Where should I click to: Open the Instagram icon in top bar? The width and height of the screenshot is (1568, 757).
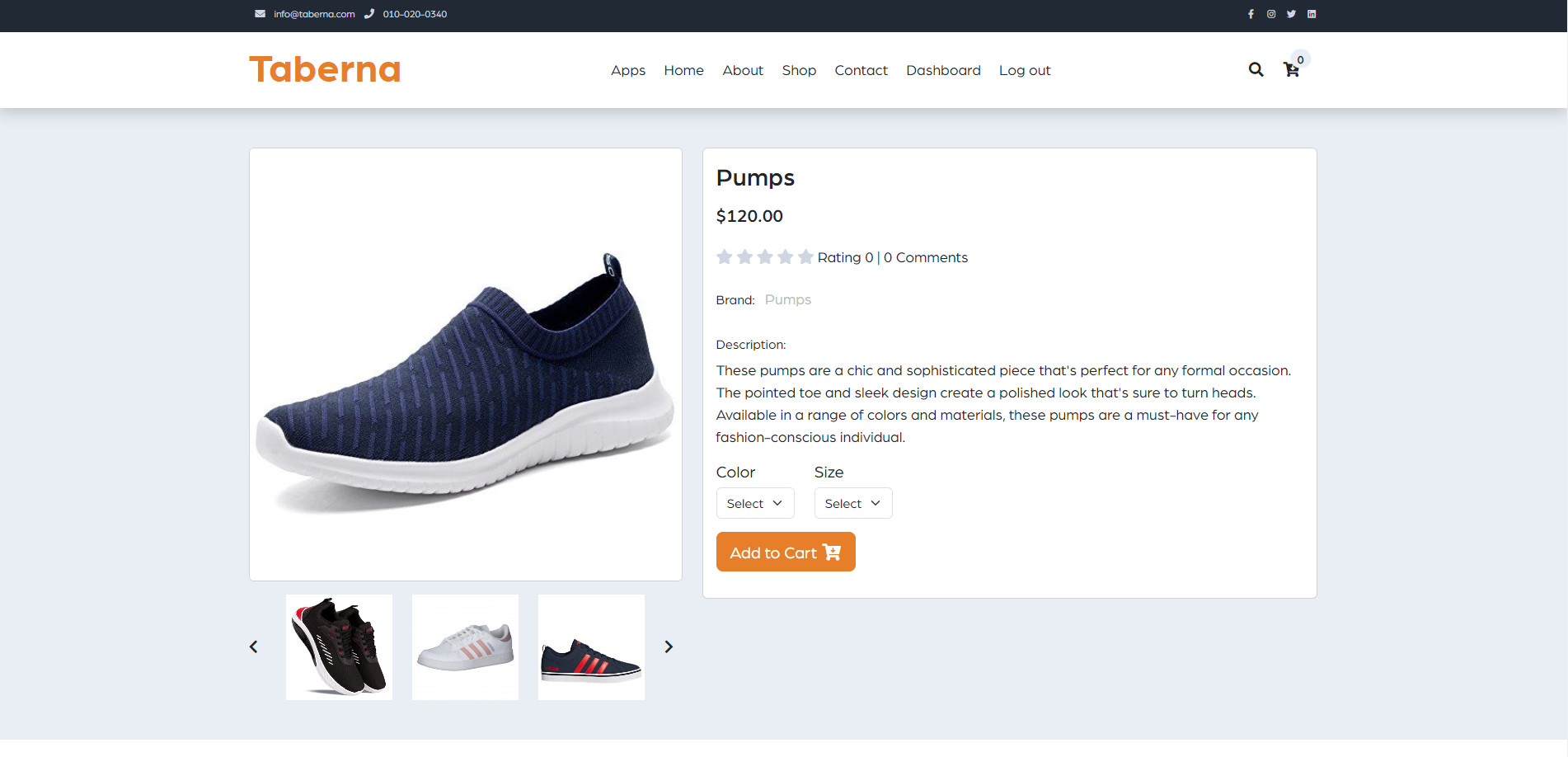point(1271,14)
